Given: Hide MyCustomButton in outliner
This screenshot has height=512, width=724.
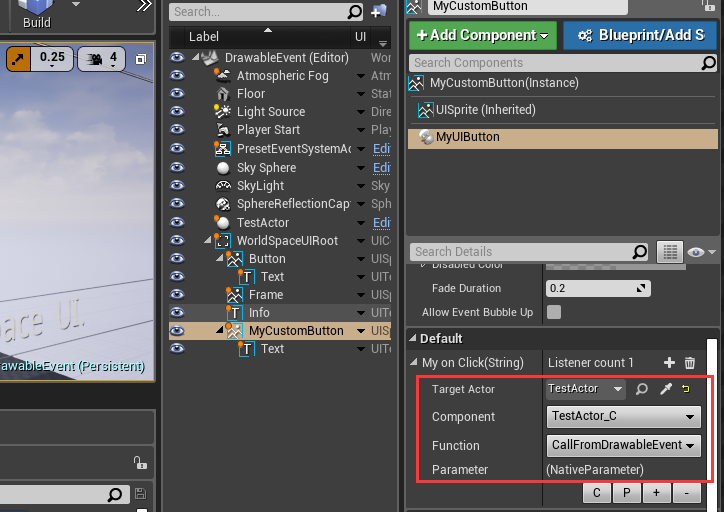Looking at the screenshot, I should pos(177,331).
